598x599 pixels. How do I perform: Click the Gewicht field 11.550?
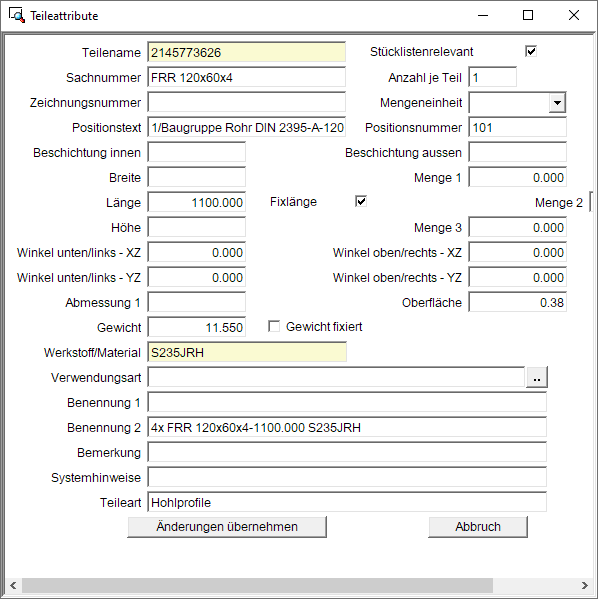(197, 327)
